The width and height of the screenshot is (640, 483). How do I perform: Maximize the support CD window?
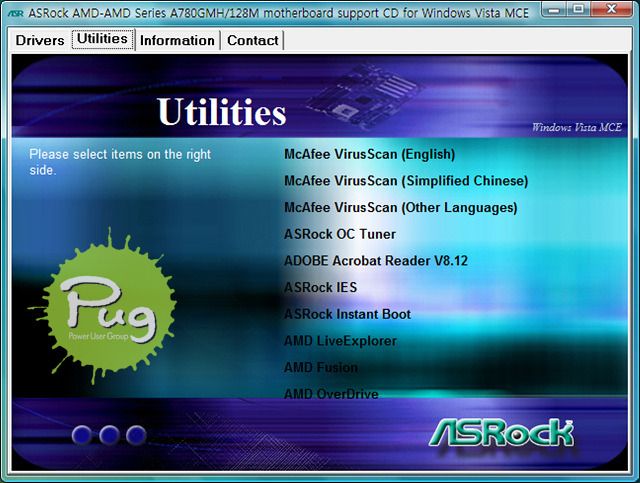pos(578,9)
